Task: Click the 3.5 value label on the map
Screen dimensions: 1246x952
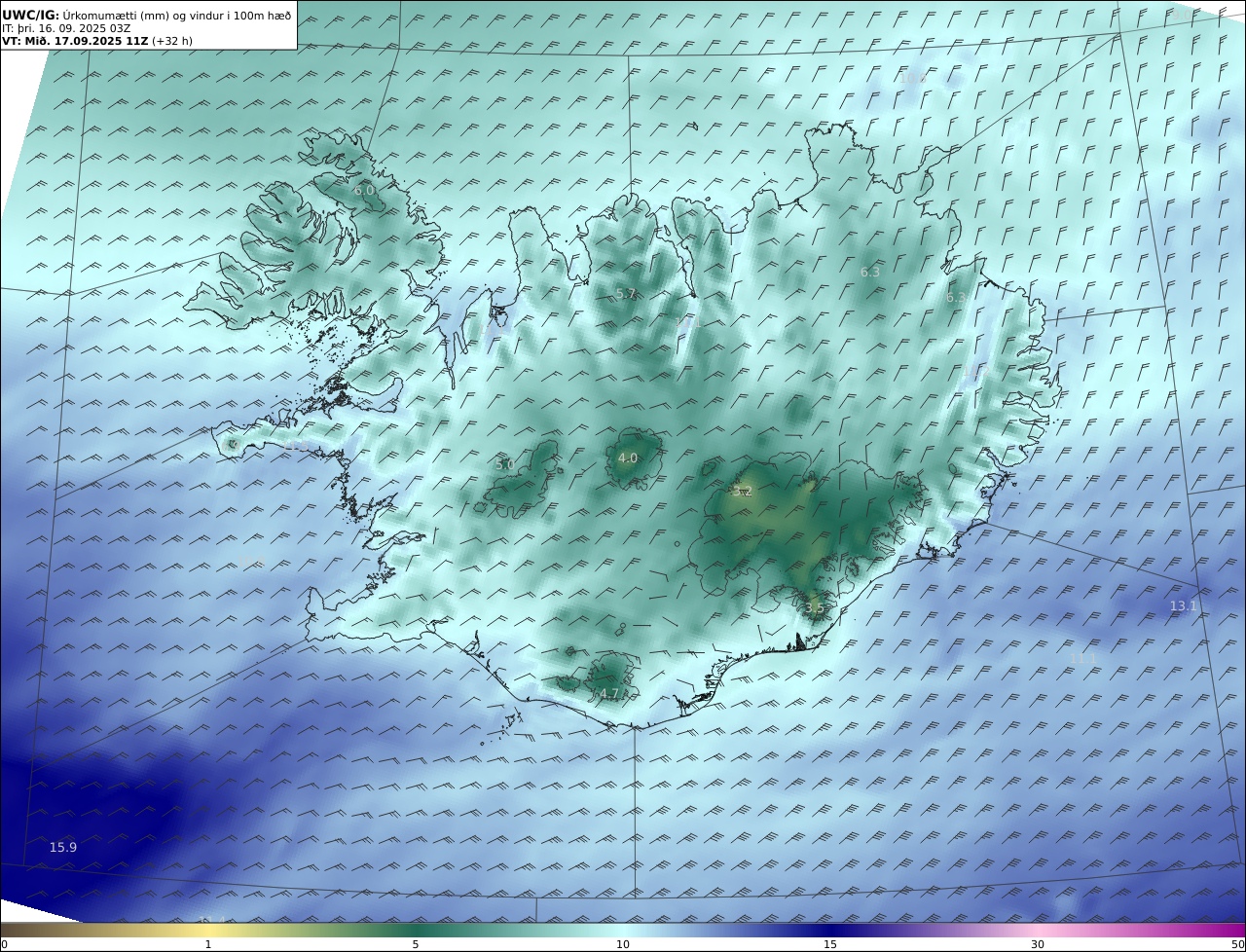Action: (x=815, y=608)
